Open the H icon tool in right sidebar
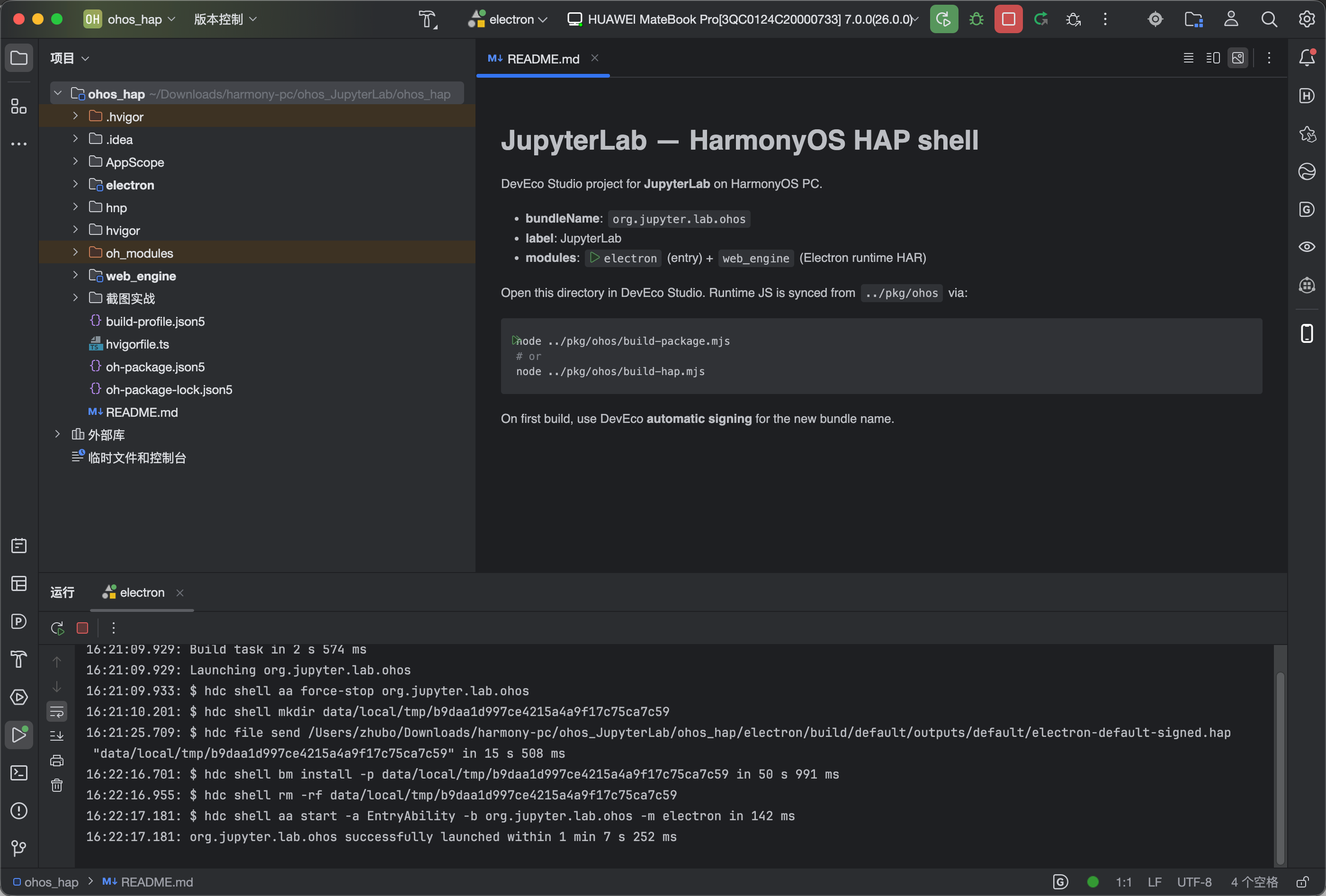The image size is (1326, 896). tap(1307, 95)
